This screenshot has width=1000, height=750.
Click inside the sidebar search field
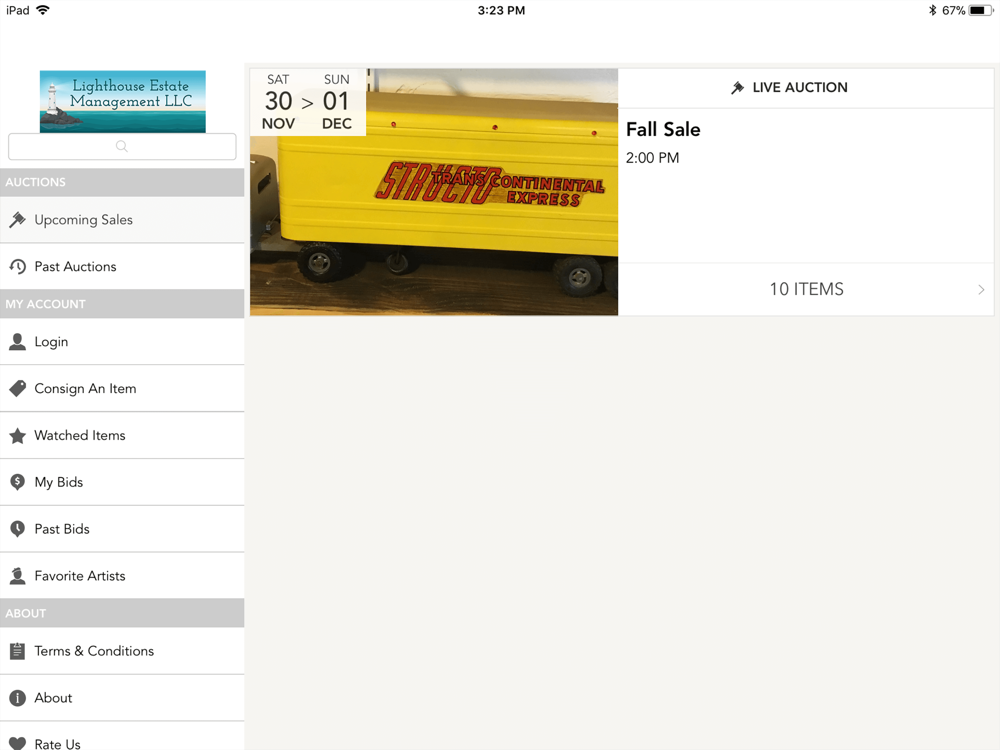click(122, 147)
